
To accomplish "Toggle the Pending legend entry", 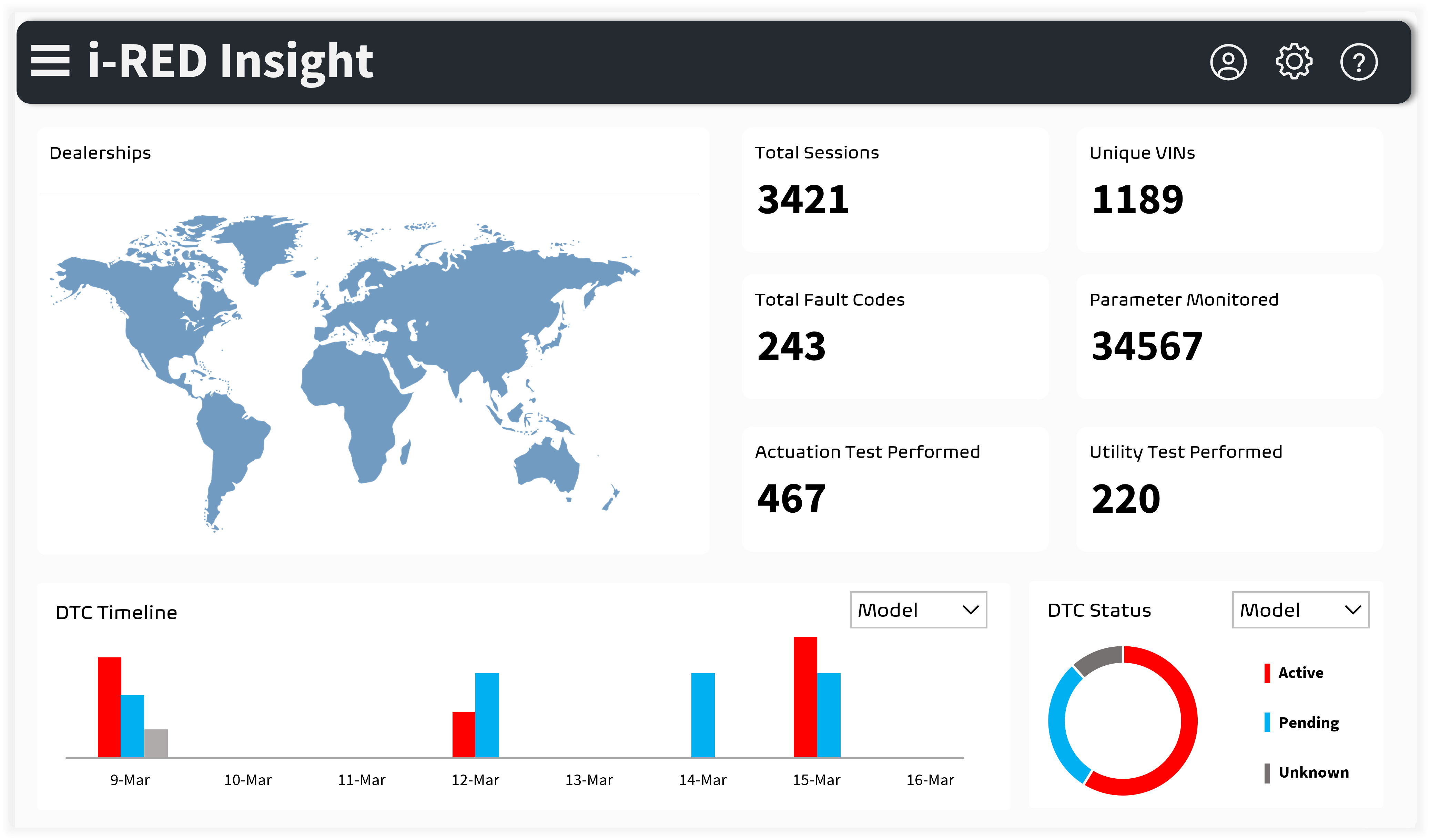I will click(1308, 723).
